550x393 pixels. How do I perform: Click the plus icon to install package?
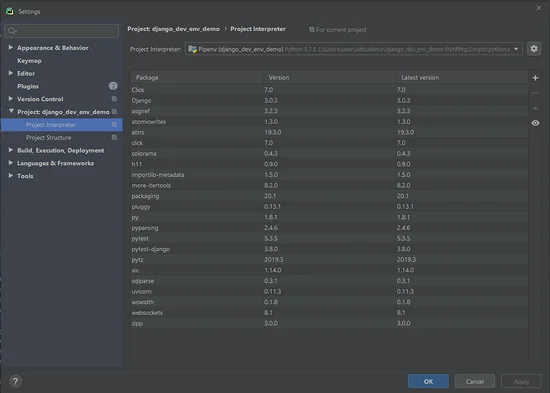[535, 78]
